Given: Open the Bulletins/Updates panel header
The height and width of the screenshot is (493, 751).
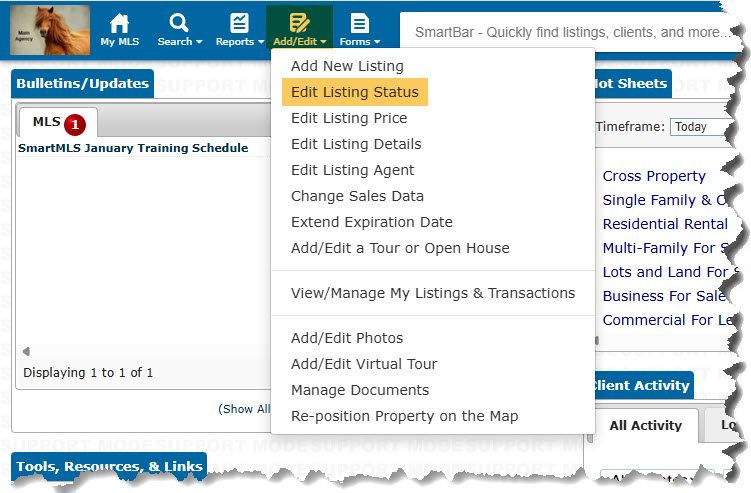Looking at the screenshot, I should [82, 84].
